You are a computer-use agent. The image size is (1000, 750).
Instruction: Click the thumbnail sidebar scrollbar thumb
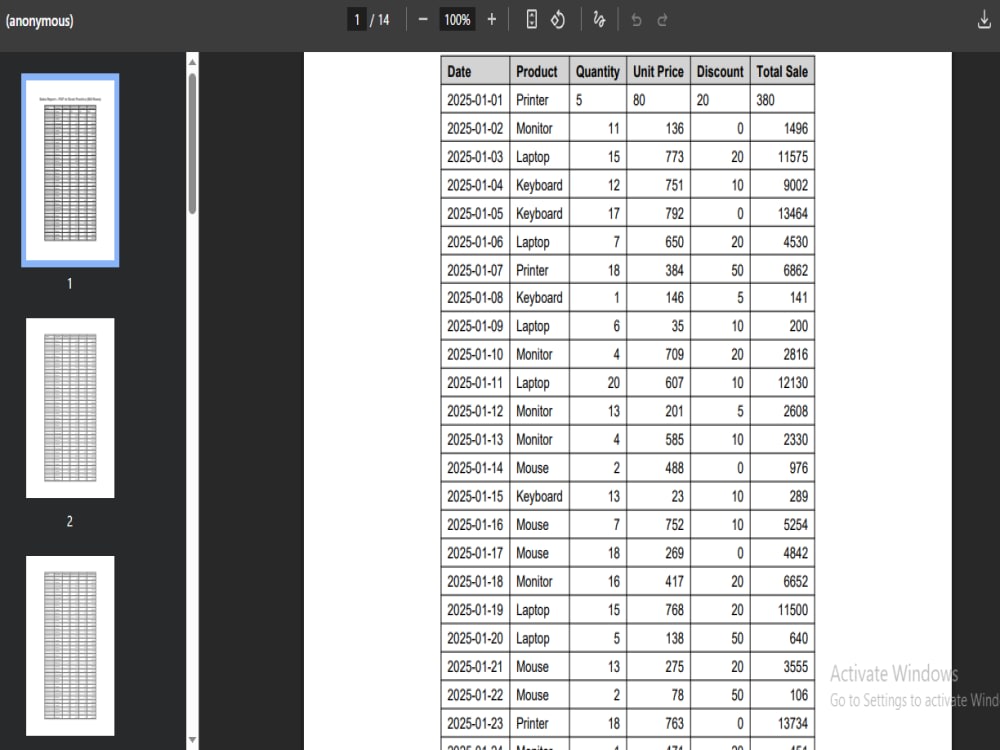(192, 143)
